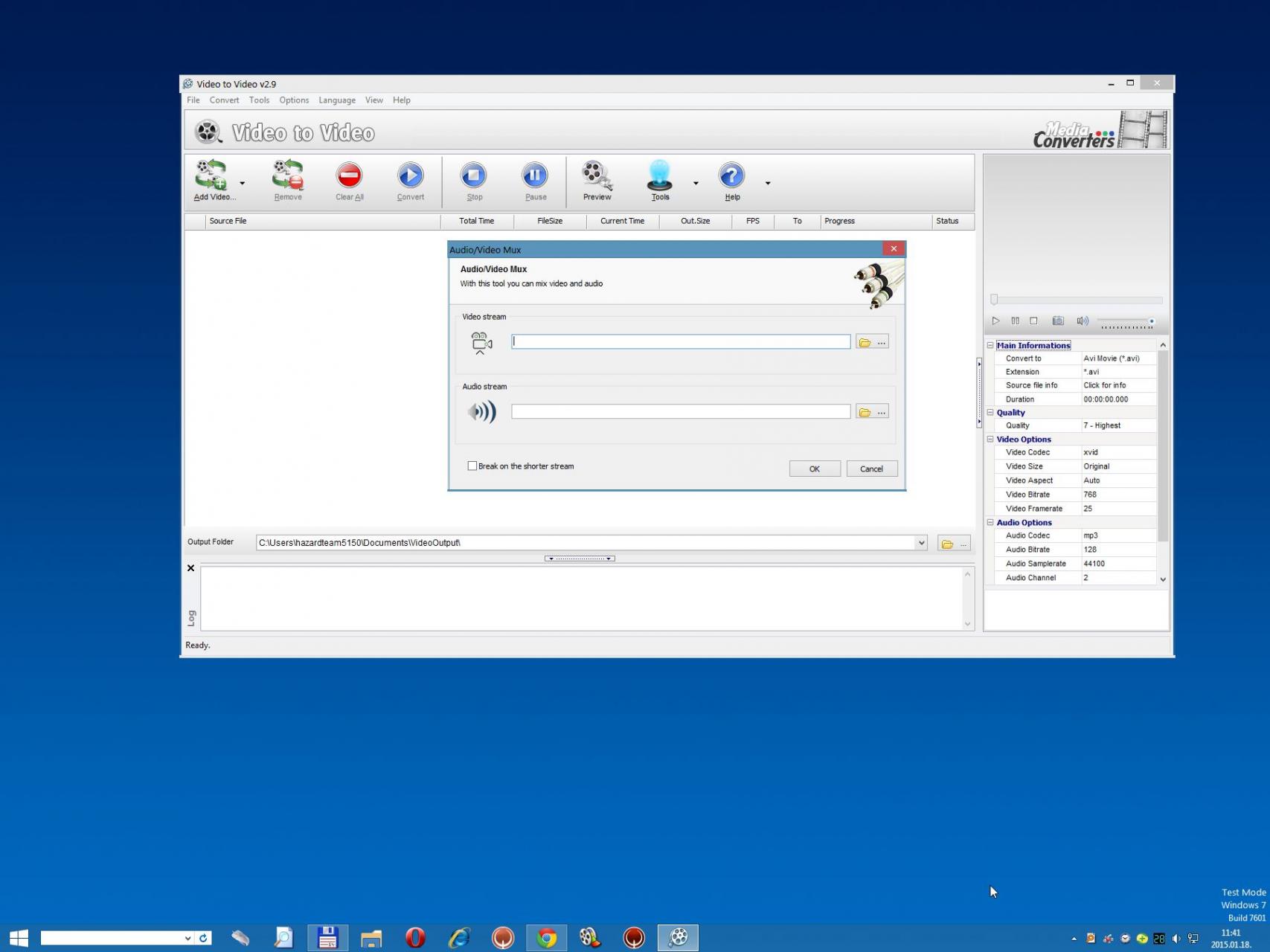Open Chrome from the taskbar
This screenshot has width=1270, height=952.
click(547, 938)
